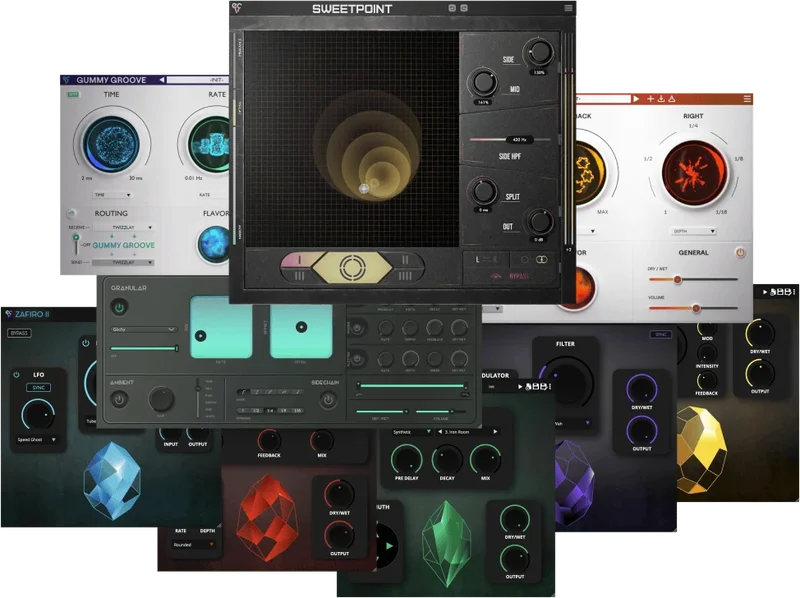Click Sync in purple Filter plugin
Image resolution: width=800 pixels, height=598 pixels.
coord(661,334)
